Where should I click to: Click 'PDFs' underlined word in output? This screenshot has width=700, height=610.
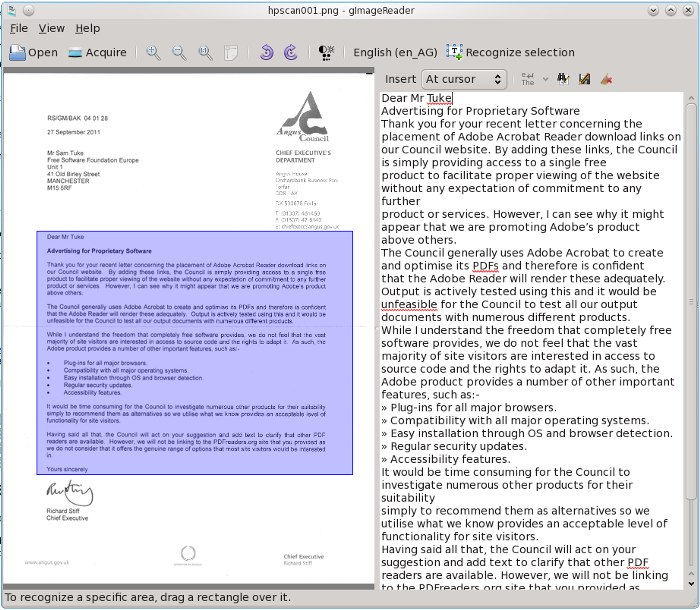click(x=485, y=266)
